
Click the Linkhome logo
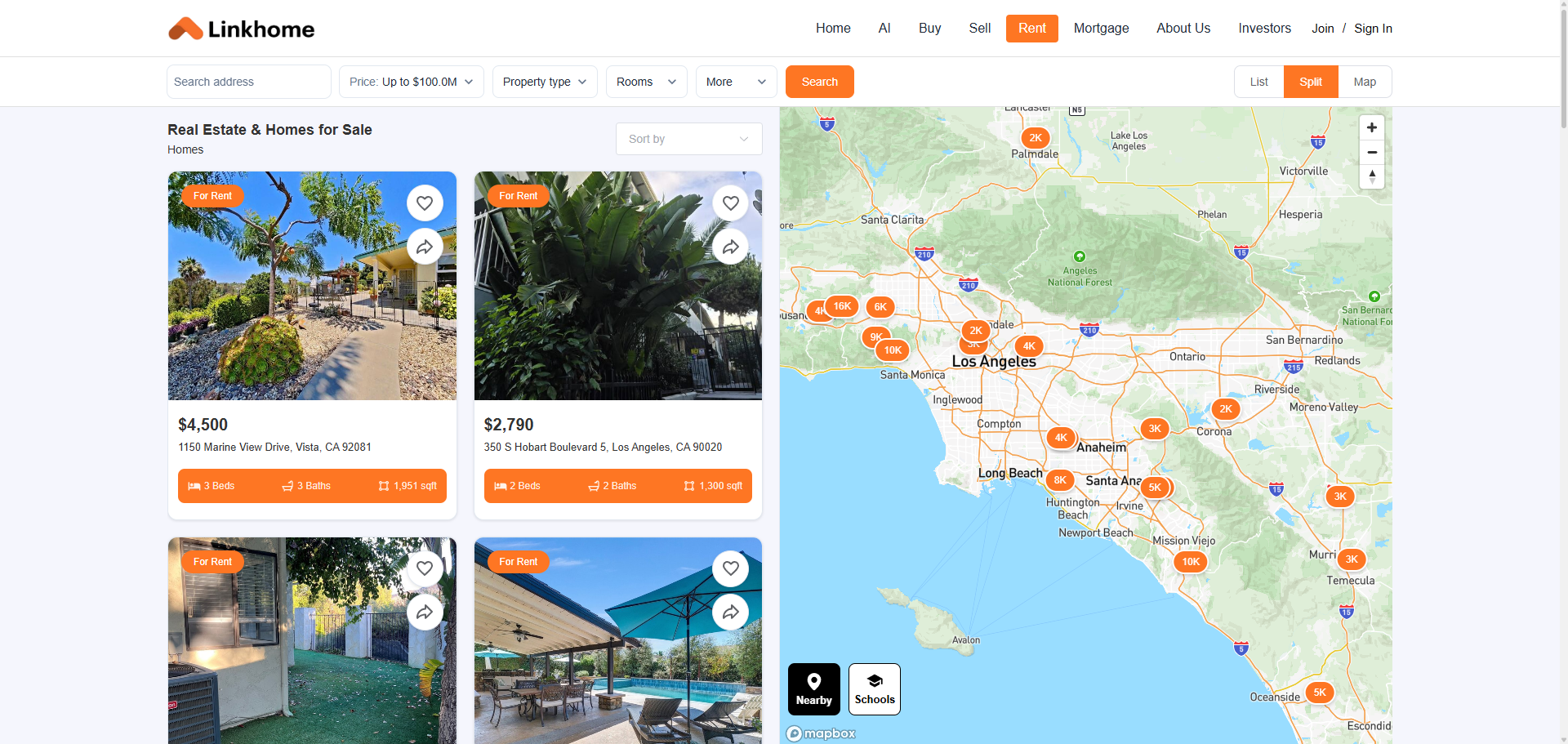tap(241, 29)
